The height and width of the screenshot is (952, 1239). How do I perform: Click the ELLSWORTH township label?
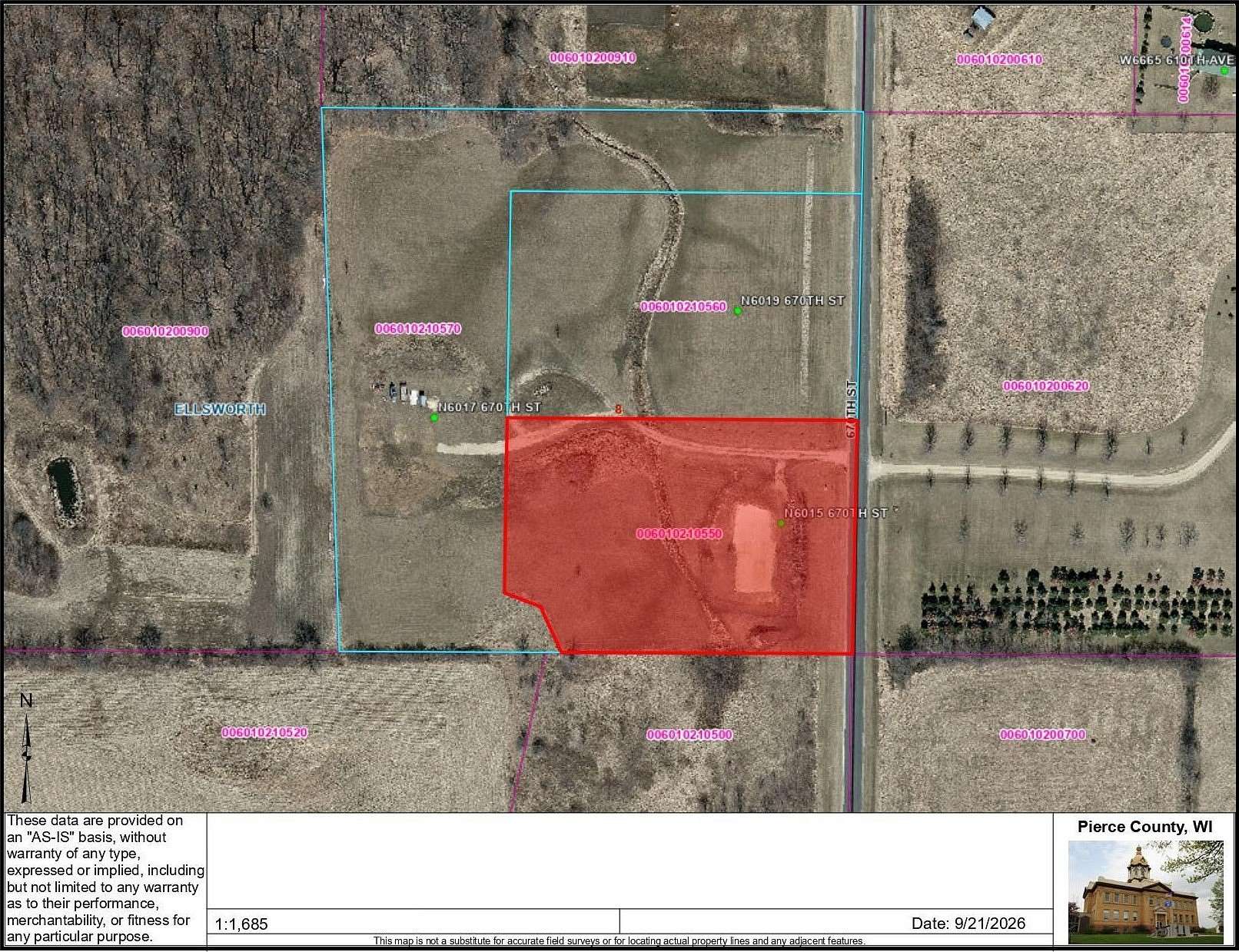coord(220,409)
